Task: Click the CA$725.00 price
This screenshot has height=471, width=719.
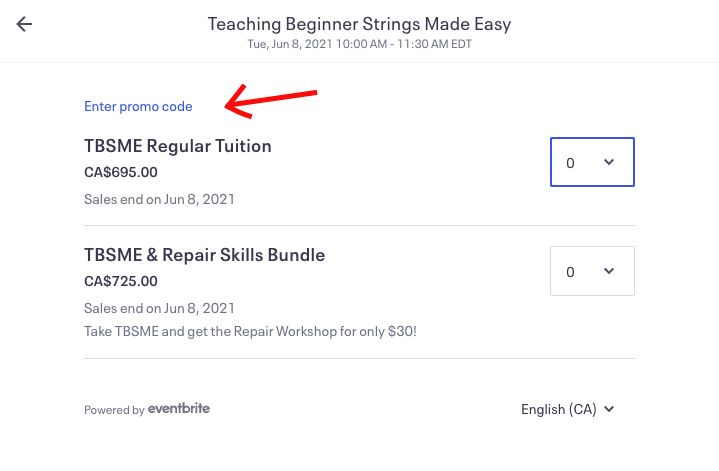Action: pos(121,281)
